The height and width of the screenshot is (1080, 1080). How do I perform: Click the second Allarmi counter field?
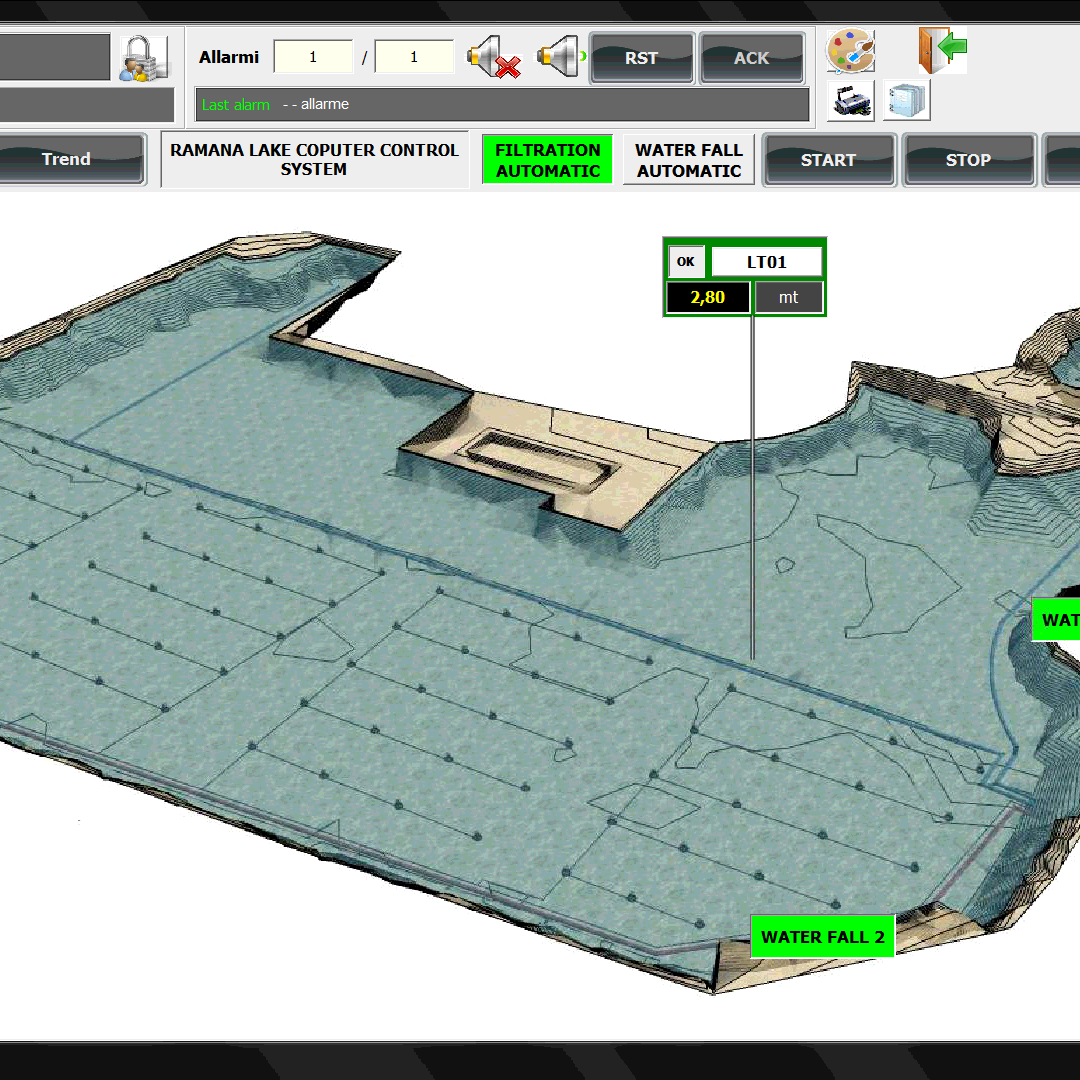(414, 57)
